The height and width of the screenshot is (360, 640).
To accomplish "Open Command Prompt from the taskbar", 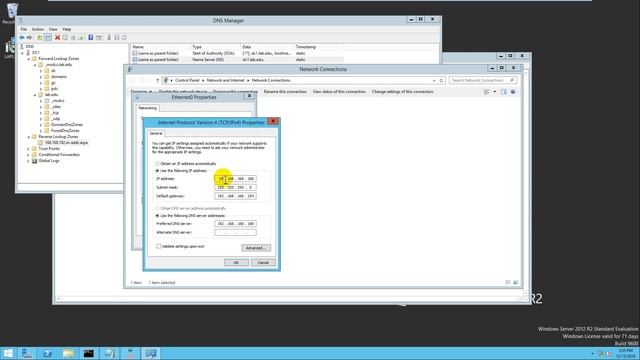I will [89, 353].
